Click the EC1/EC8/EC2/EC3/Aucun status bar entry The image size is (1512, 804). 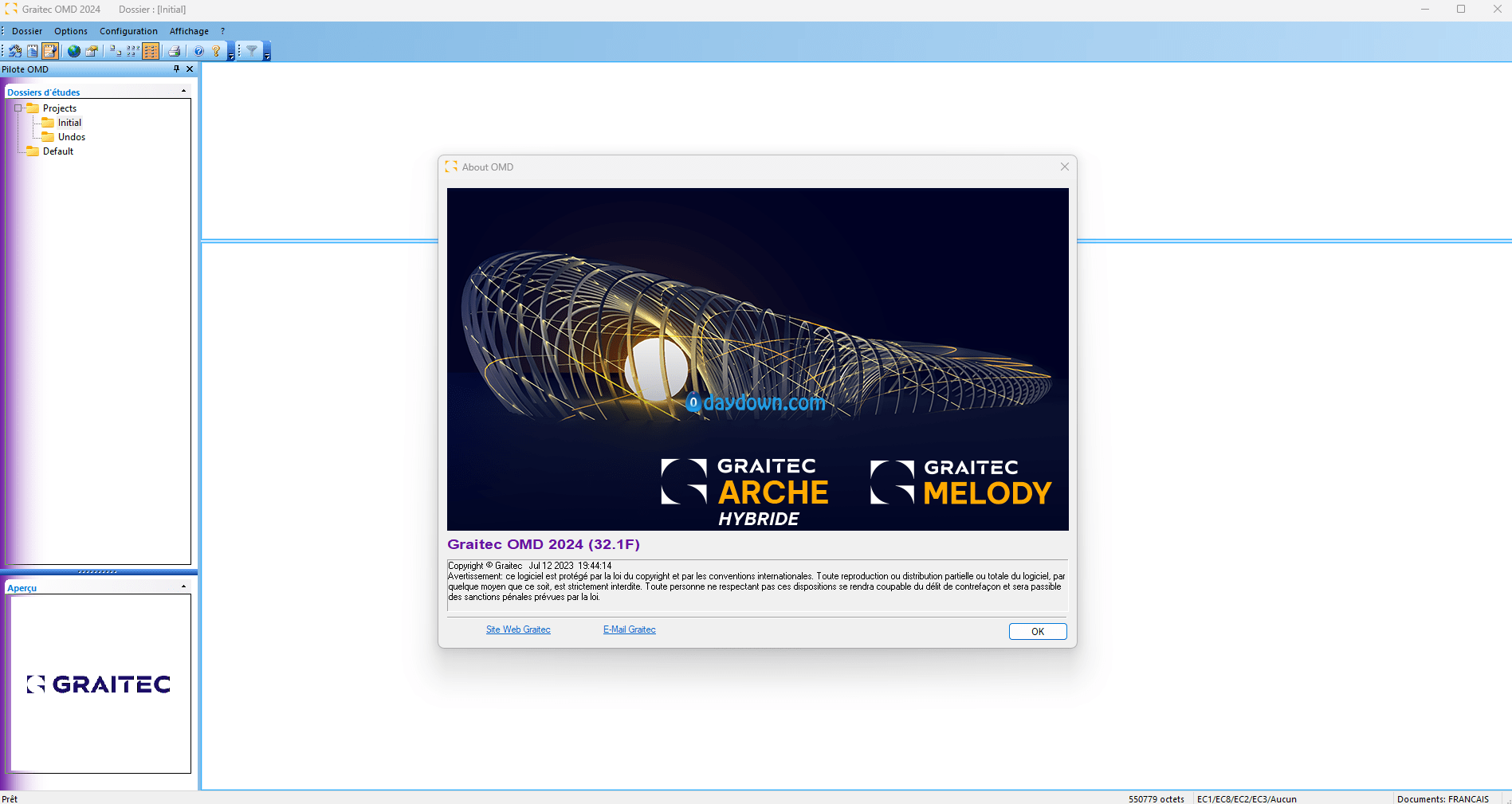(1247, 798)
